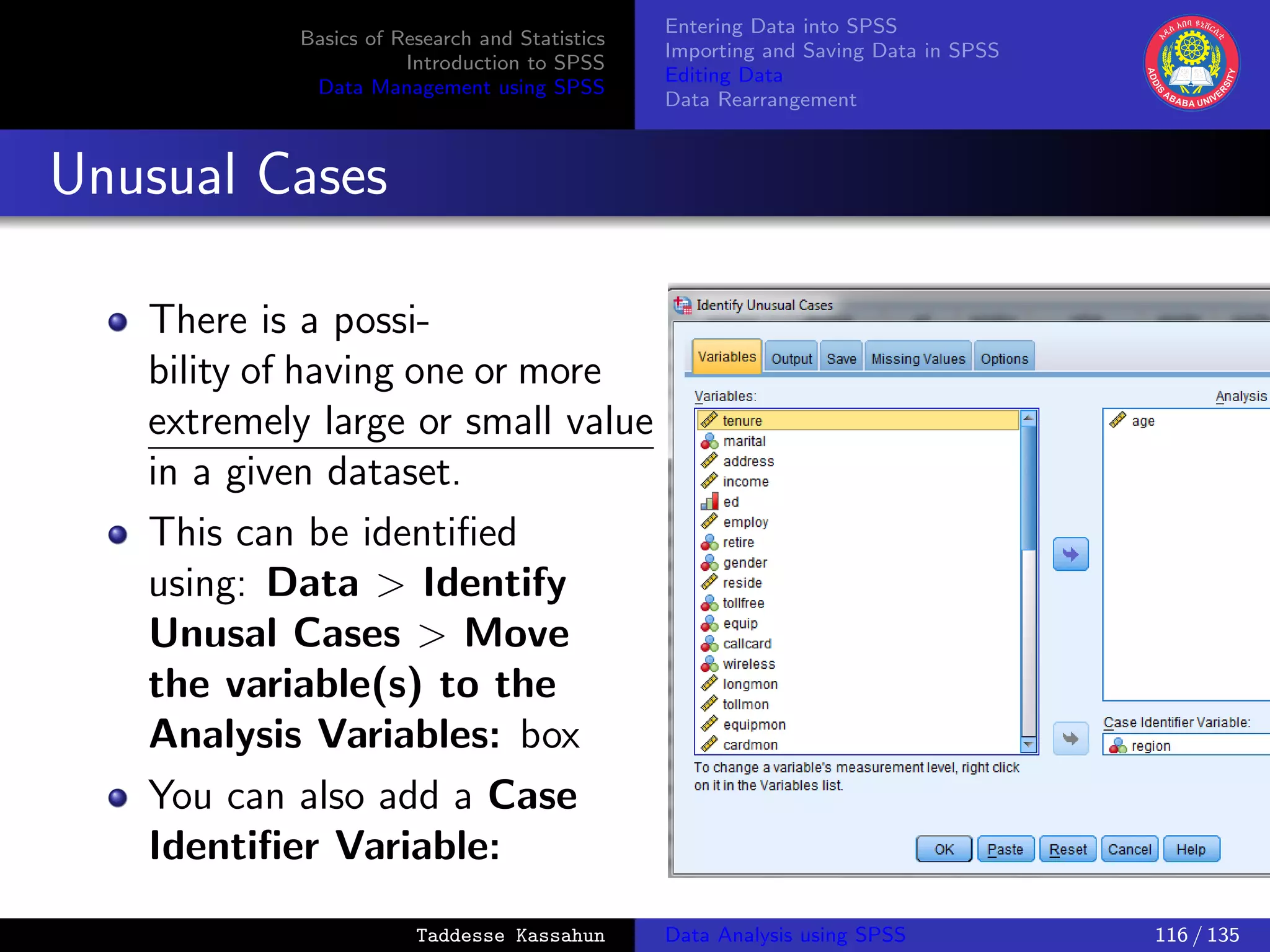The image size is (1270, 952).
Task: Click the equip nominal icon
Action: click(x=709, y=623)
